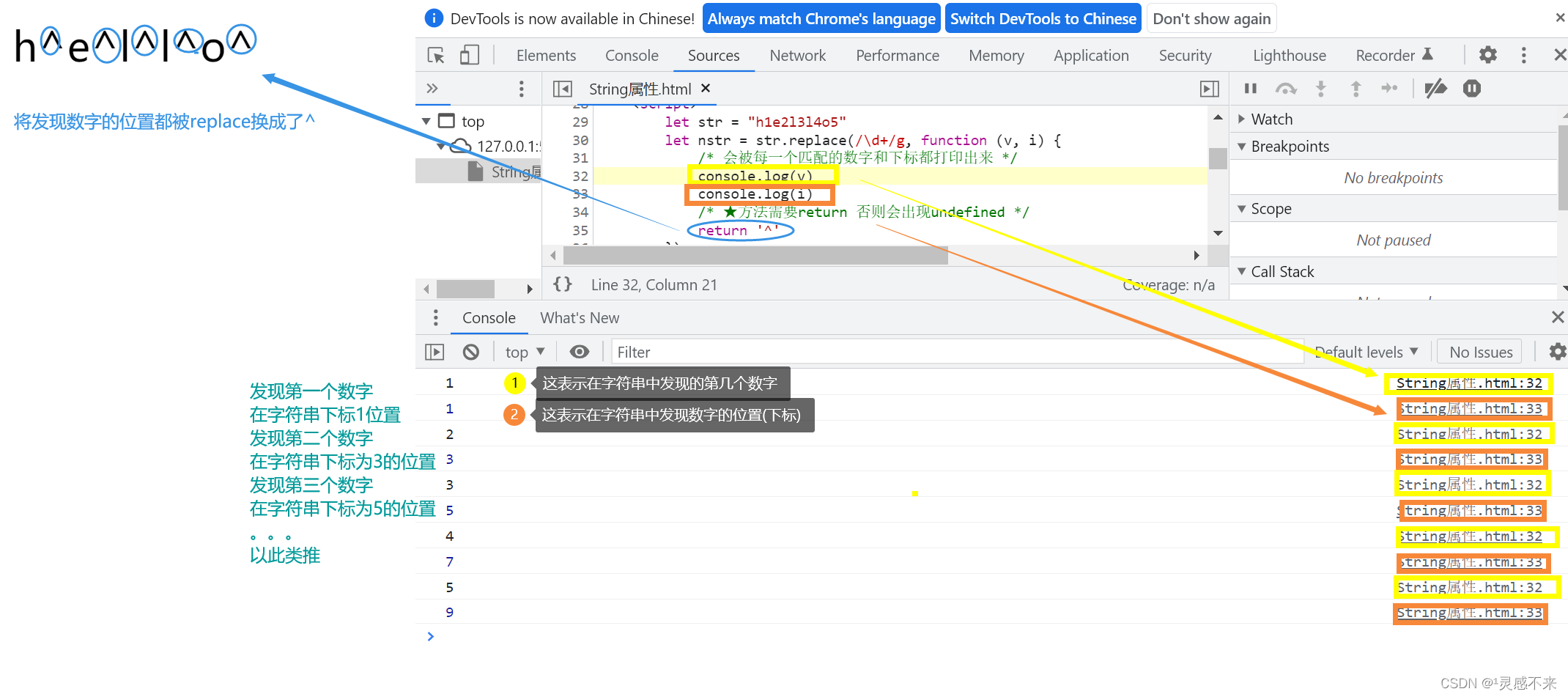Clear the console output

point(471,352)
